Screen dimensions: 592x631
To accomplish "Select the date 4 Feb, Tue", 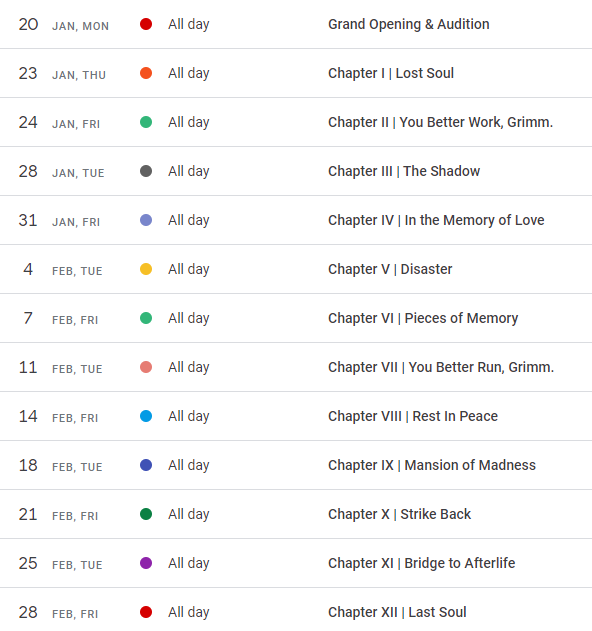I will tap(62, 270).
